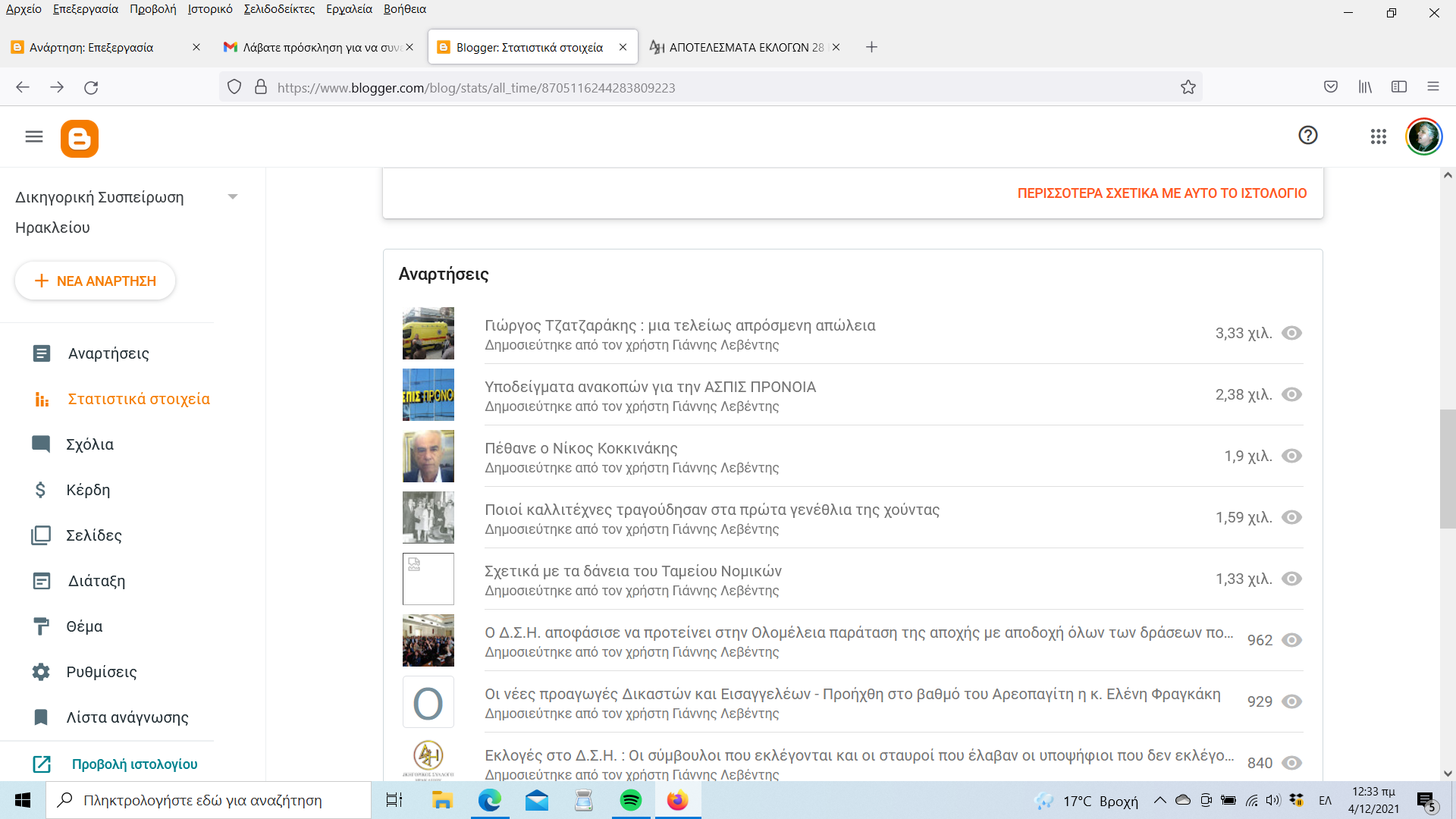Open the Google apps grid

pyautogui.click(x=1378, y=136)
